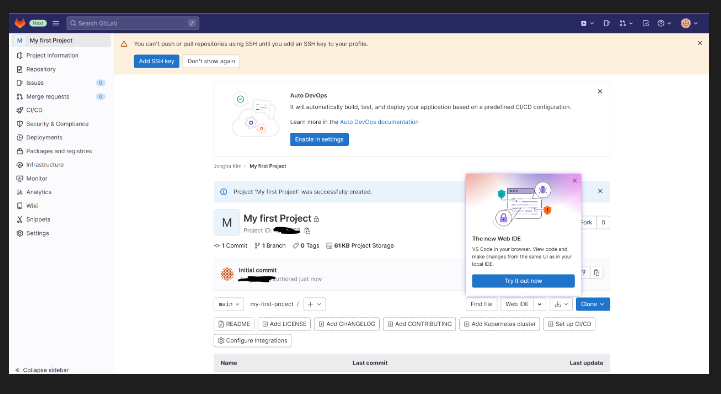Open user avatar menu in navbar

pos(689,23)
